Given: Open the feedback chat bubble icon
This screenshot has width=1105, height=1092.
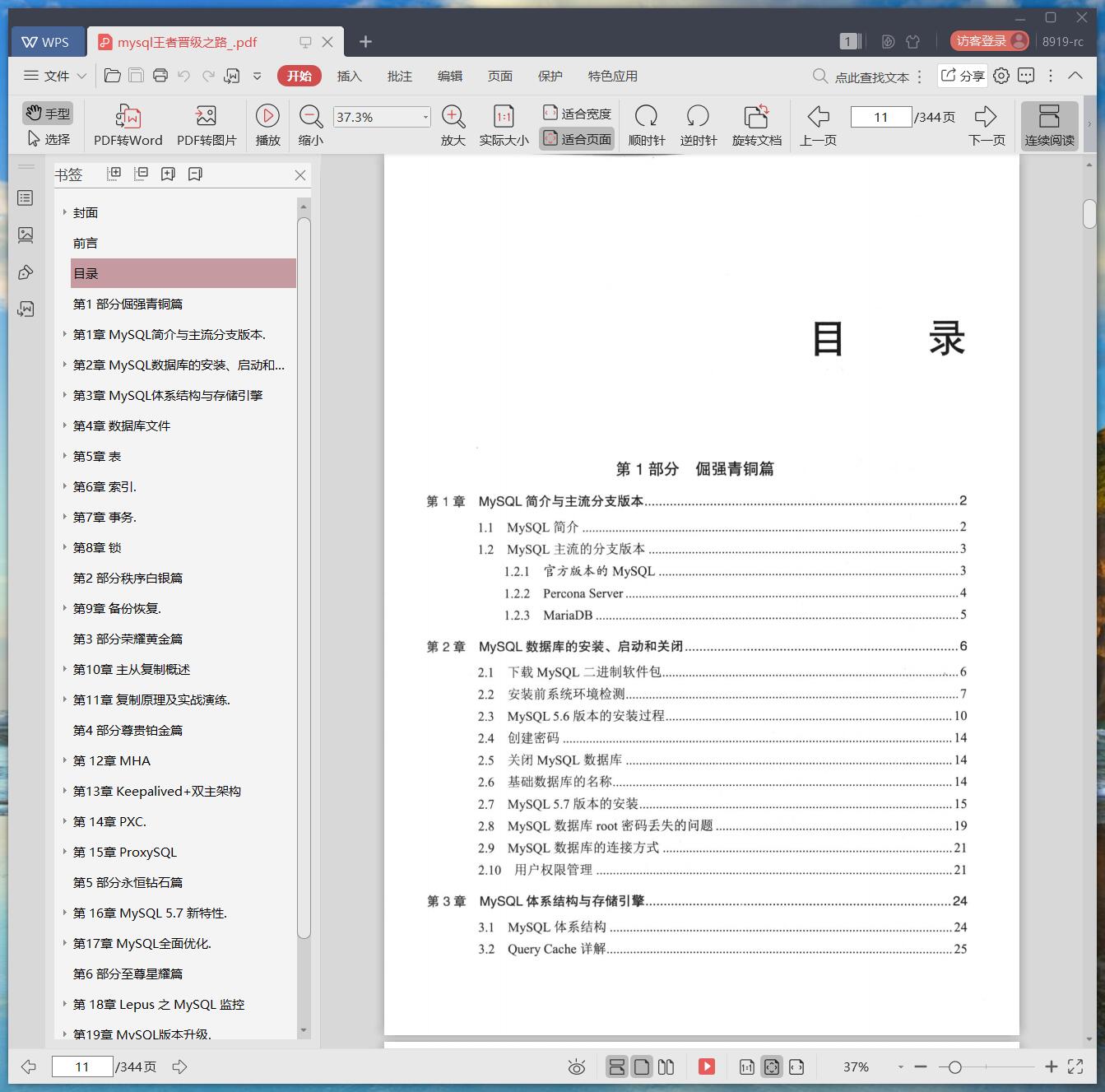Looking at the screenshot, I should (x=1026, y=76).
